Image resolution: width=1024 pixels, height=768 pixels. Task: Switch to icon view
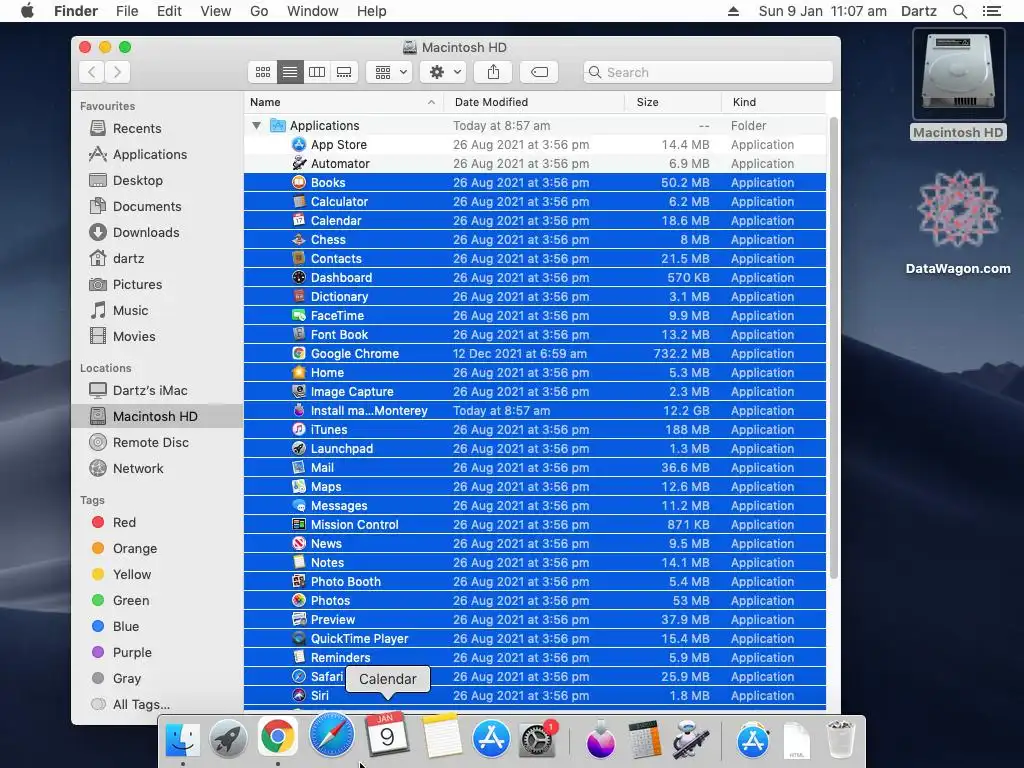[x=263, y=72]
